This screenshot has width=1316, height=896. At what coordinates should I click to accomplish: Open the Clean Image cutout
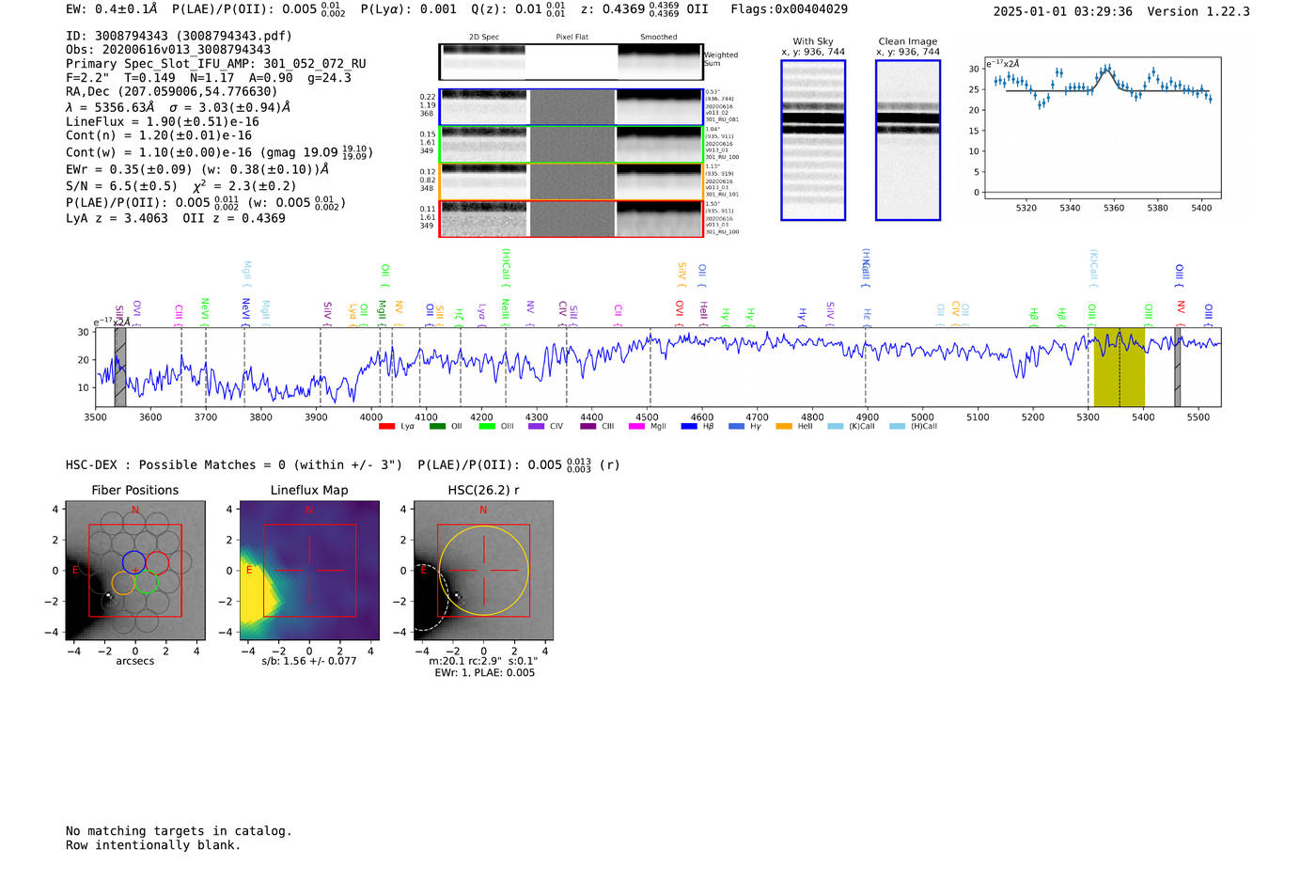[x=908, y=140]
